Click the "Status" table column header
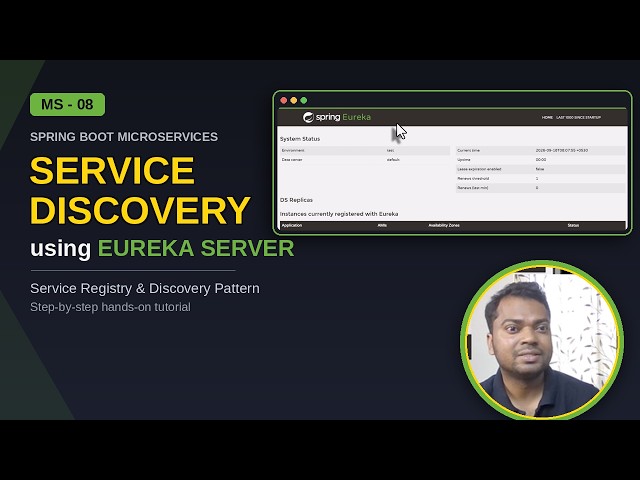640x480 pixels. 573,225
